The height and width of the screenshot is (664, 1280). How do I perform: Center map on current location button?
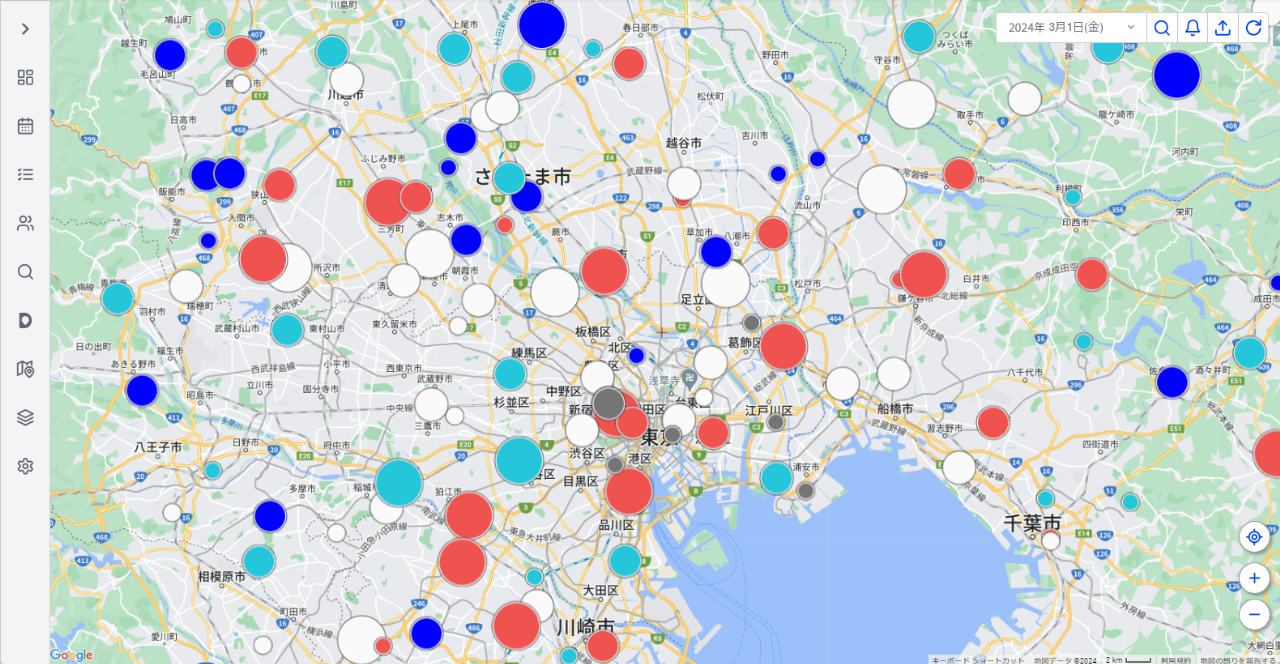[x=1254, y=537]
